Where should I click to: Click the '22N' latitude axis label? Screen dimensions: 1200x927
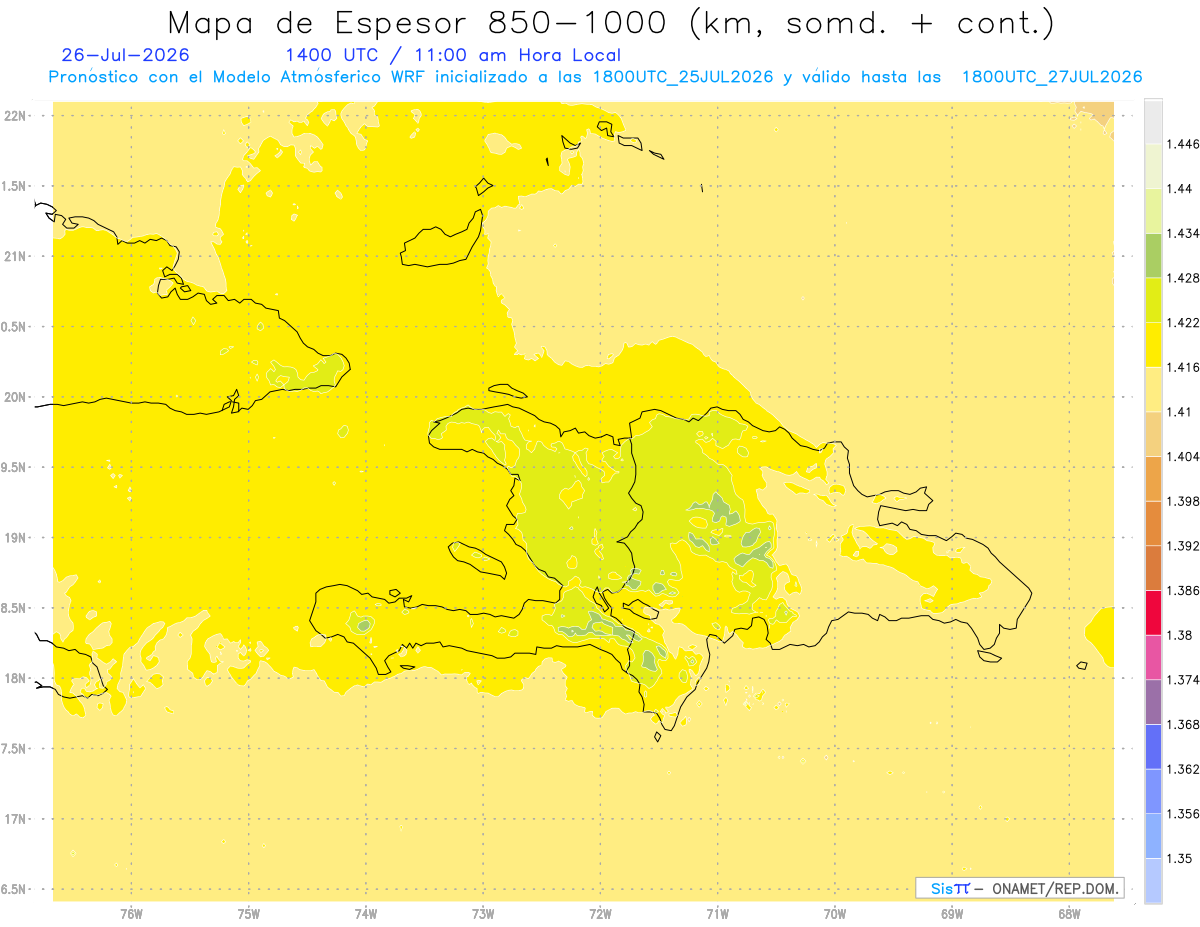pyautogui.click(x=15, y=116)
